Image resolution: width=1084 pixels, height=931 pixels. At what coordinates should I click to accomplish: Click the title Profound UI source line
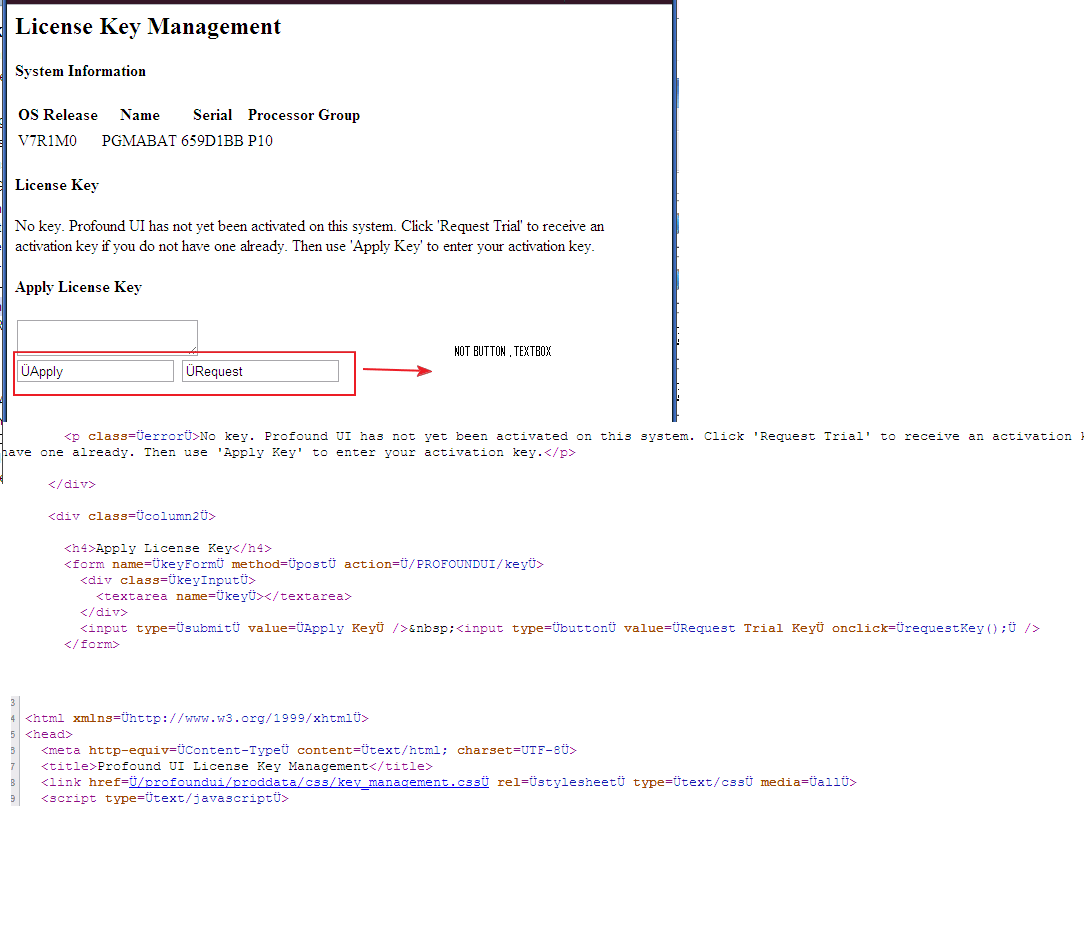[x=236, y=766]
